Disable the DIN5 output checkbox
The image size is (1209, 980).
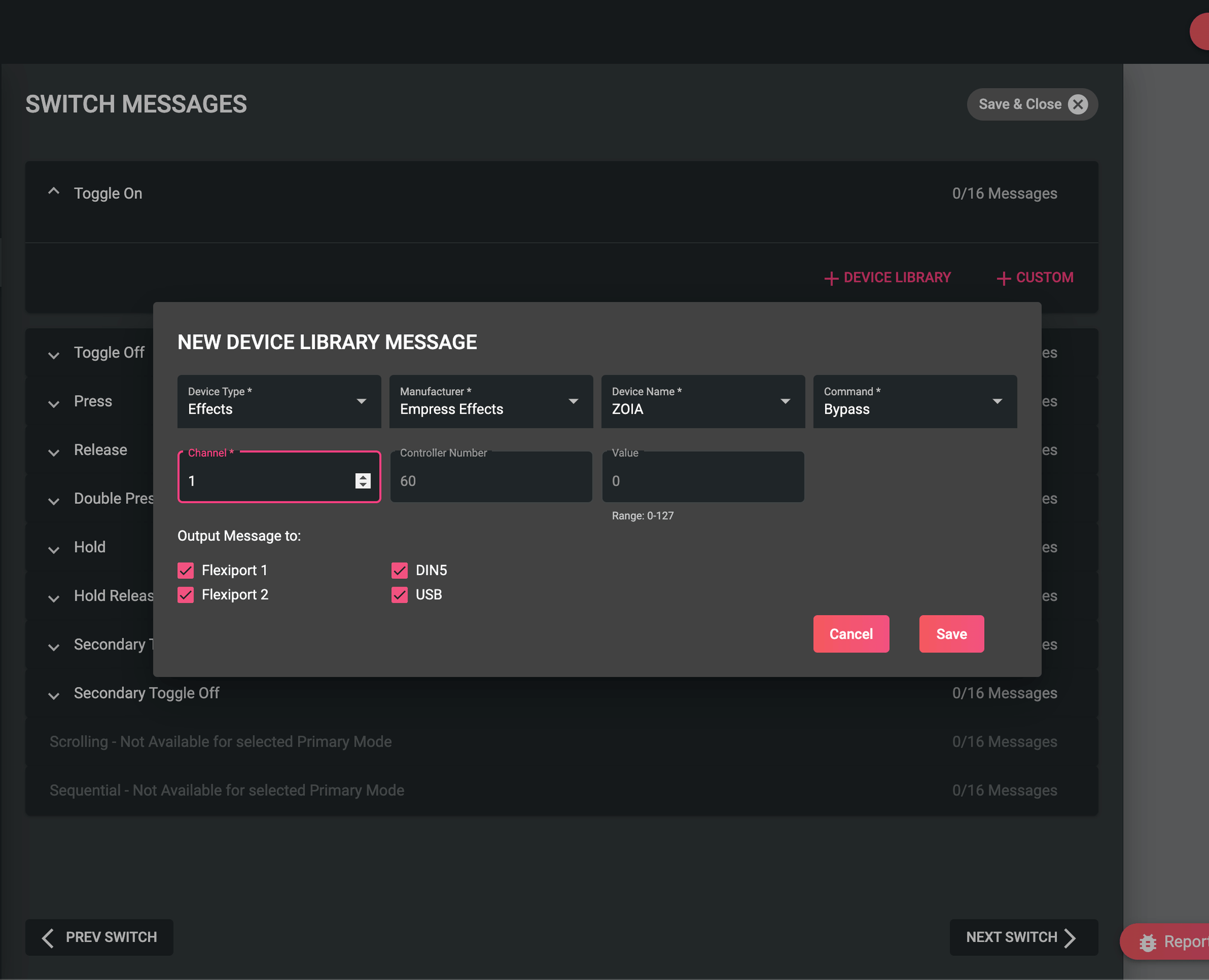click(x=400, y=570)
